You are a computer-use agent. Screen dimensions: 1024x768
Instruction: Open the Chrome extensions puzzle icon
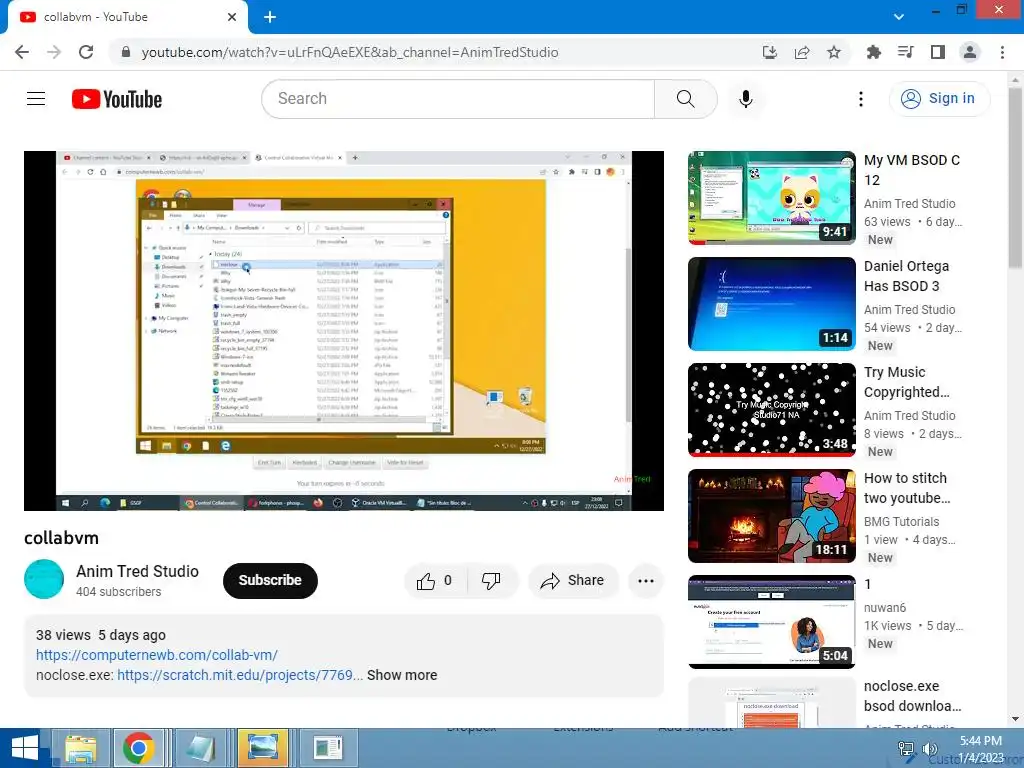click(x=873, y=52)
